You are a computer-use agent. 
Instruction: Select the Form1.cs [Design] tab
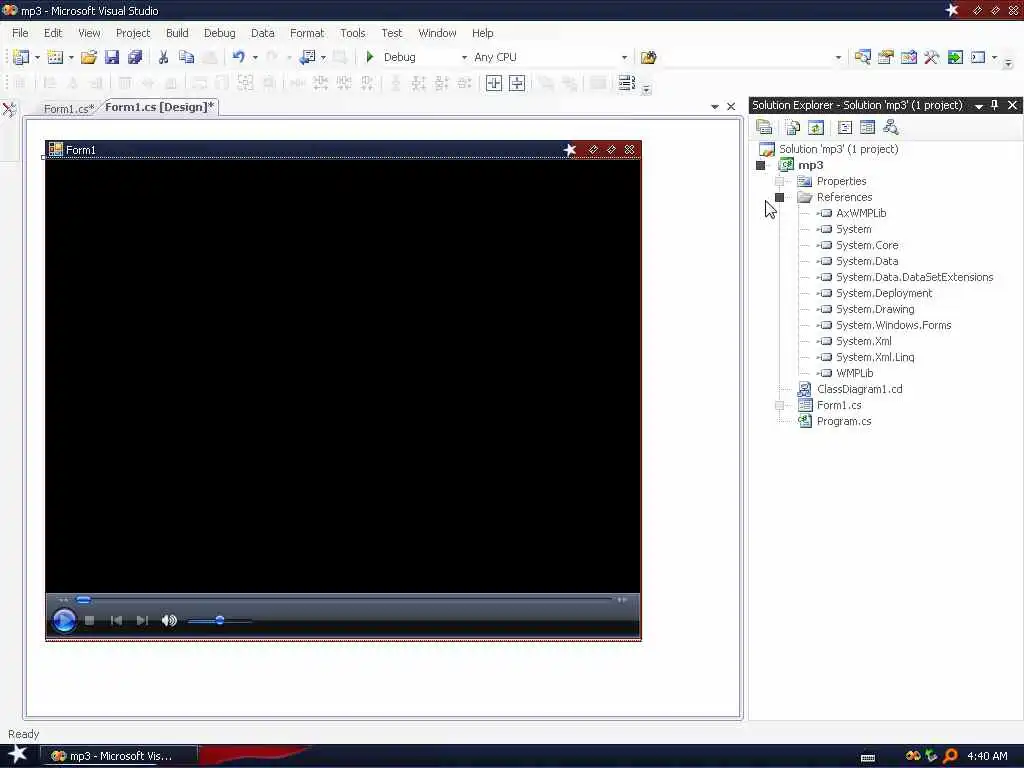tap(159, 107)
